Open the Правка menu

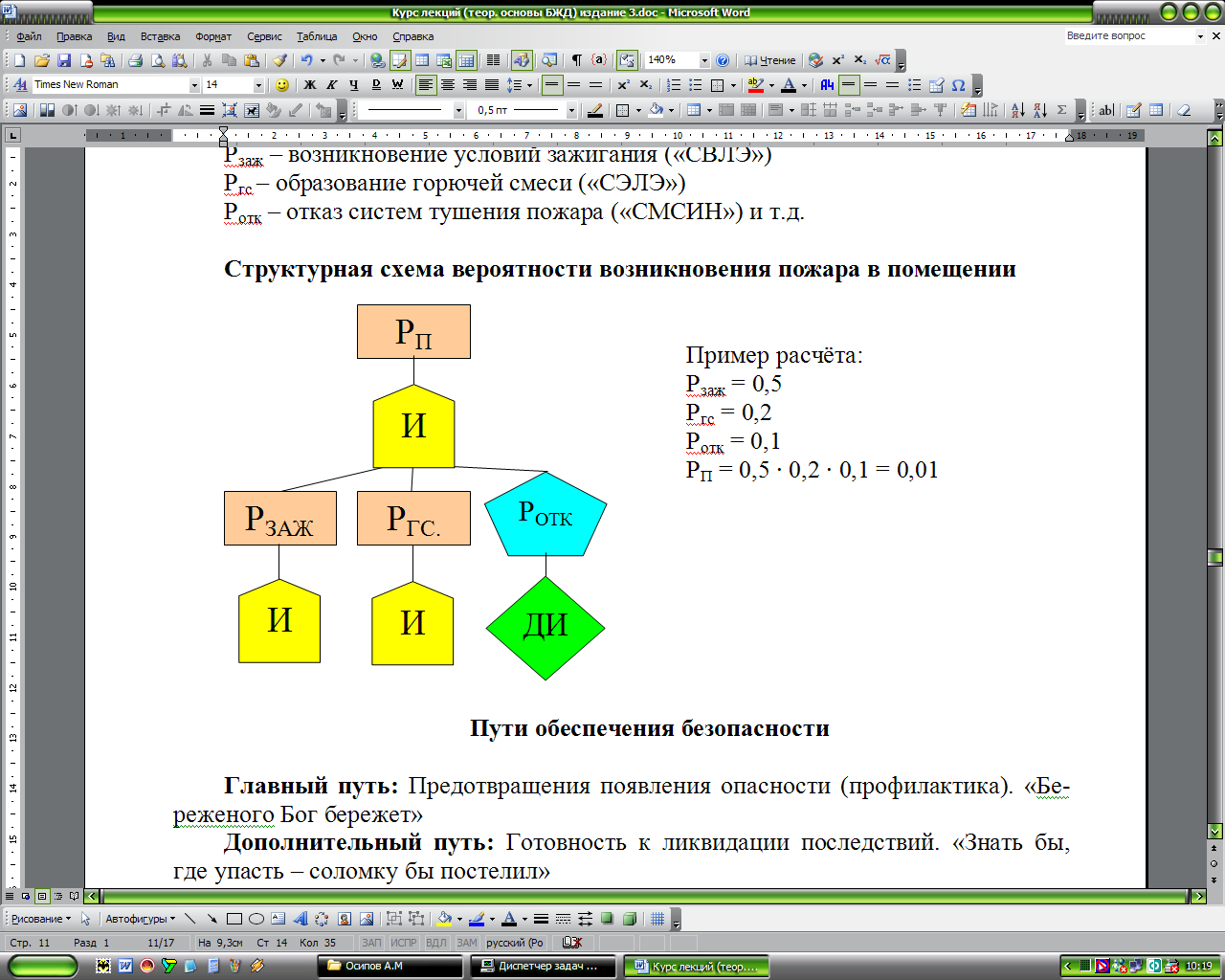75,36
